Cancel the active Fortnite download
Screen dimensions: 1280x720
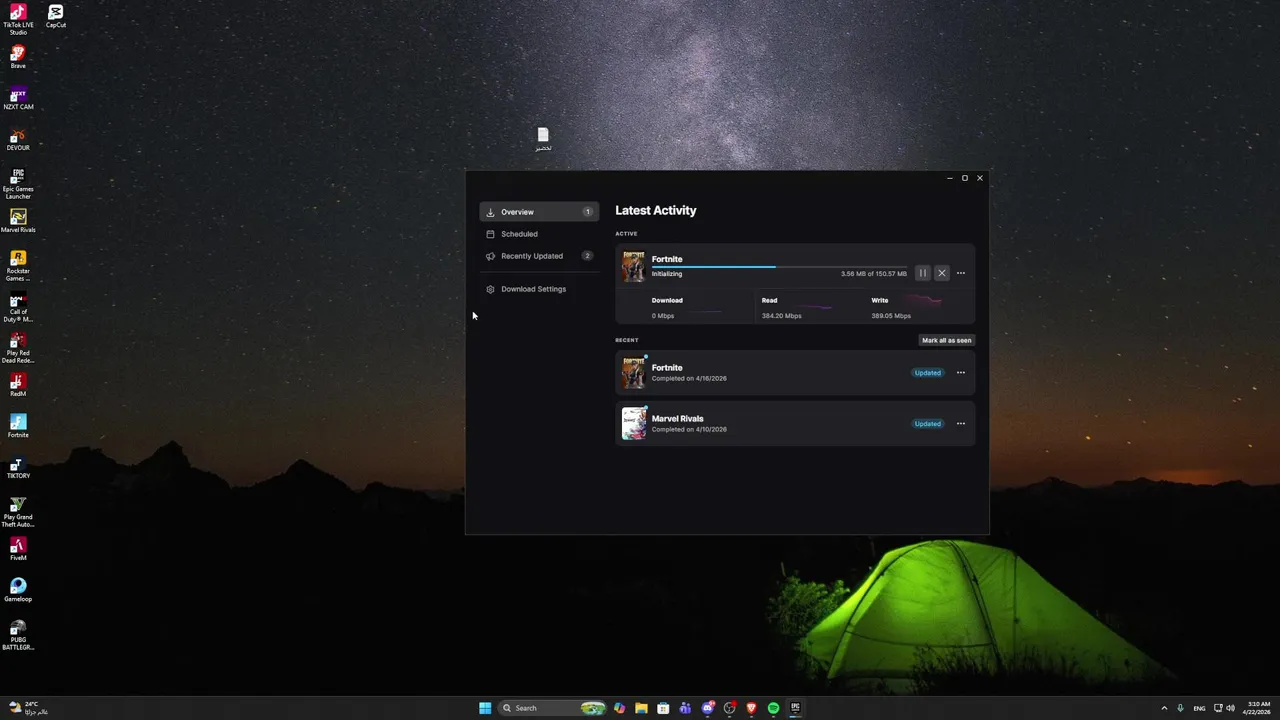(x=942, y=273)
